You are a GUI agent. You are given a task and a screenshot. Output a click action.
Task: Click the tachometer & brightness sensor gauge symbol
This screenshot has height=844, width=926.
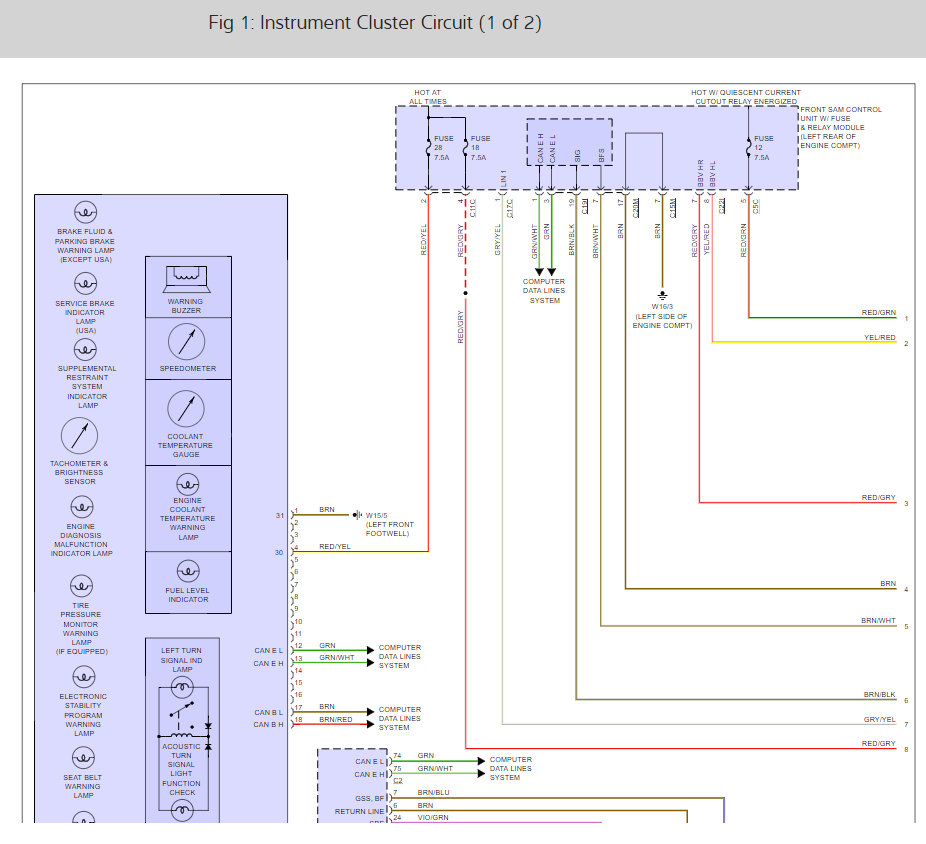pyautogui.click(x=79, y=436)
